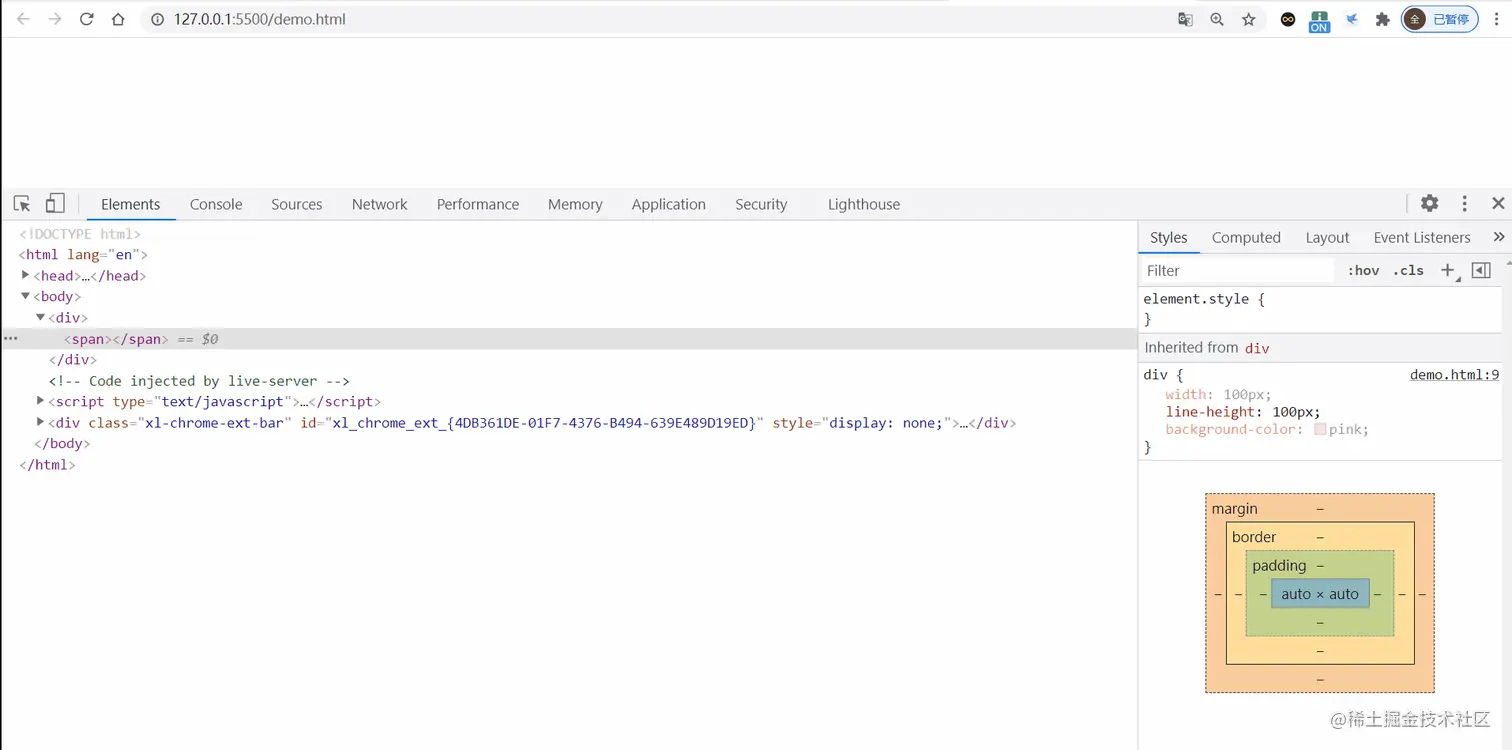The width and height of the screenshot is (1512, 750).
Task: Go to the browser home icon
Action: tap(118, 19)
